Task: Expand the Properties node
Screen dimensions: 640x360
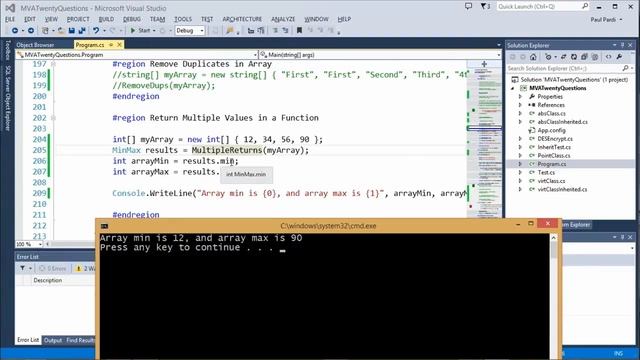Action: [x=520, y=97]
